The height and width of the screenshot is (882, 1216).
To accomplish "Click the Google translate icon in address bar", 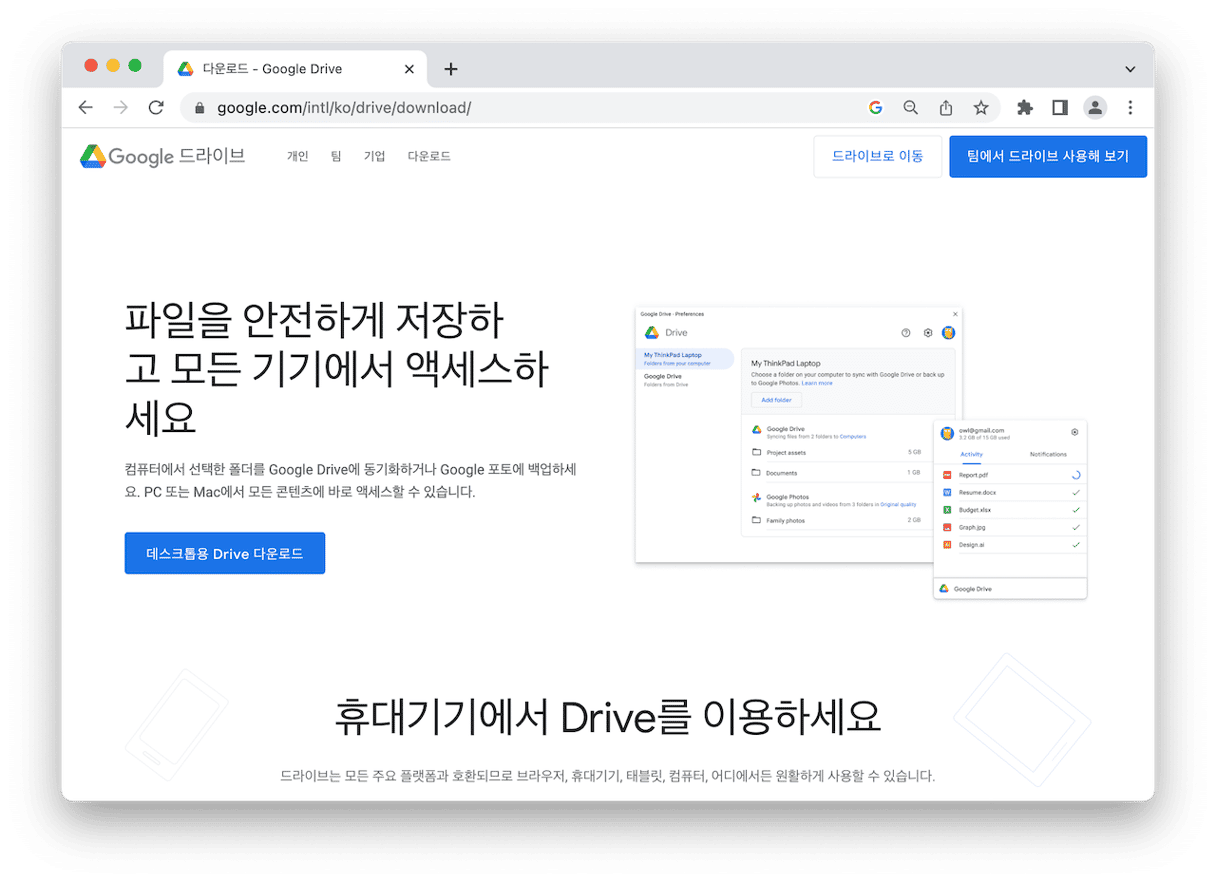I will tap(876, 107).
